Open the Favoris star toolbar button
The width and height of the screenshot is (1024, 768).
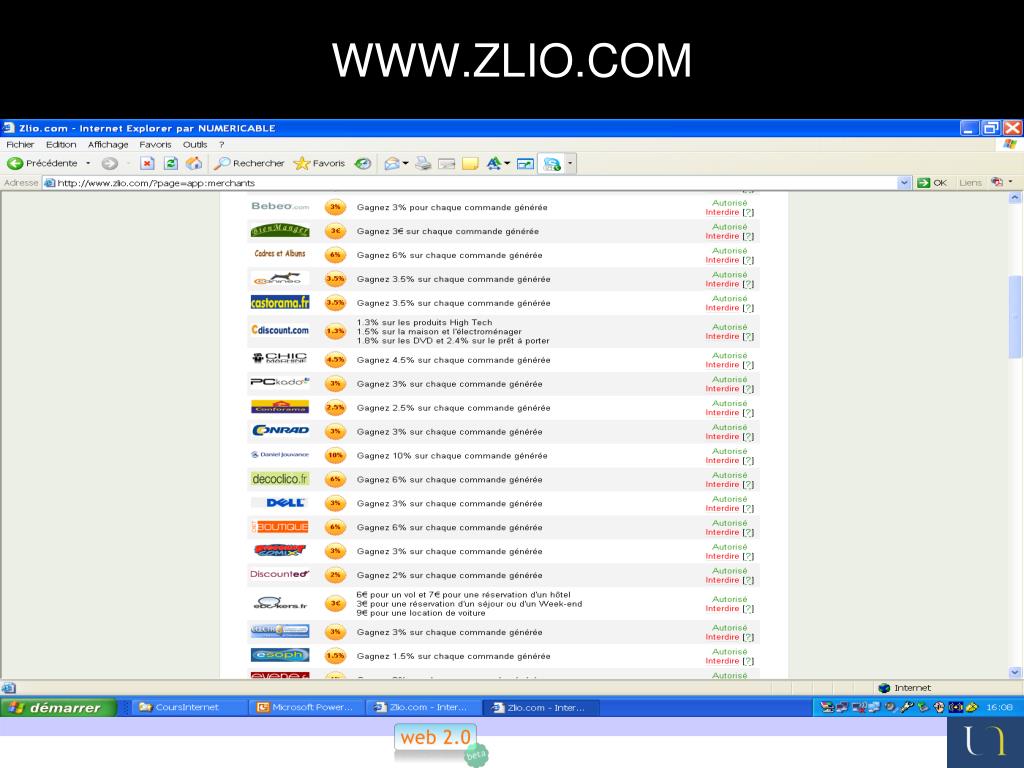[319, 163]
